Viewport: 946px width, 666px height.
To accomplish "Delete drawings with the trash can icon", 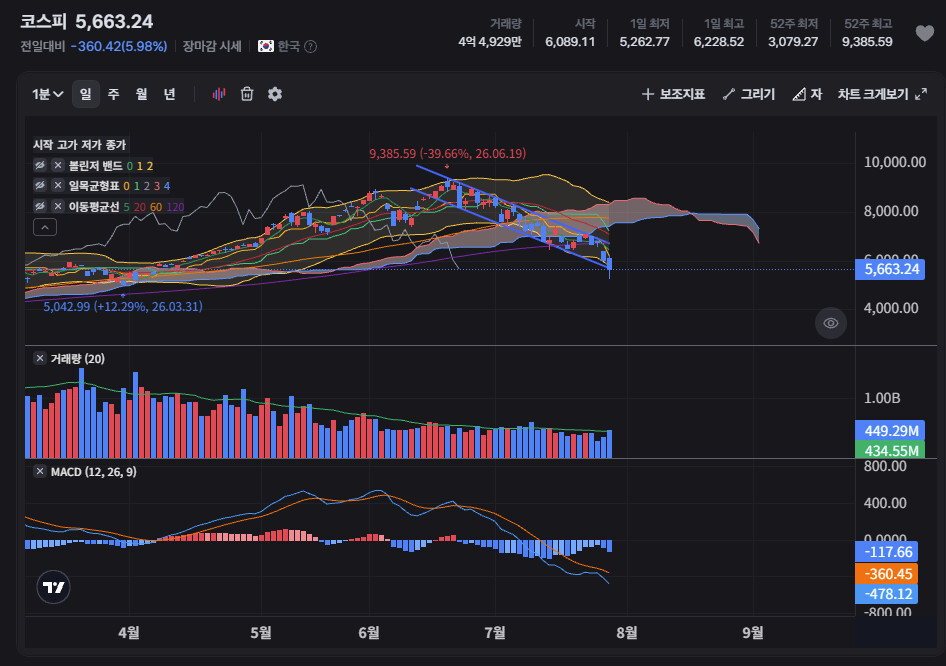I will click(247, 94).
